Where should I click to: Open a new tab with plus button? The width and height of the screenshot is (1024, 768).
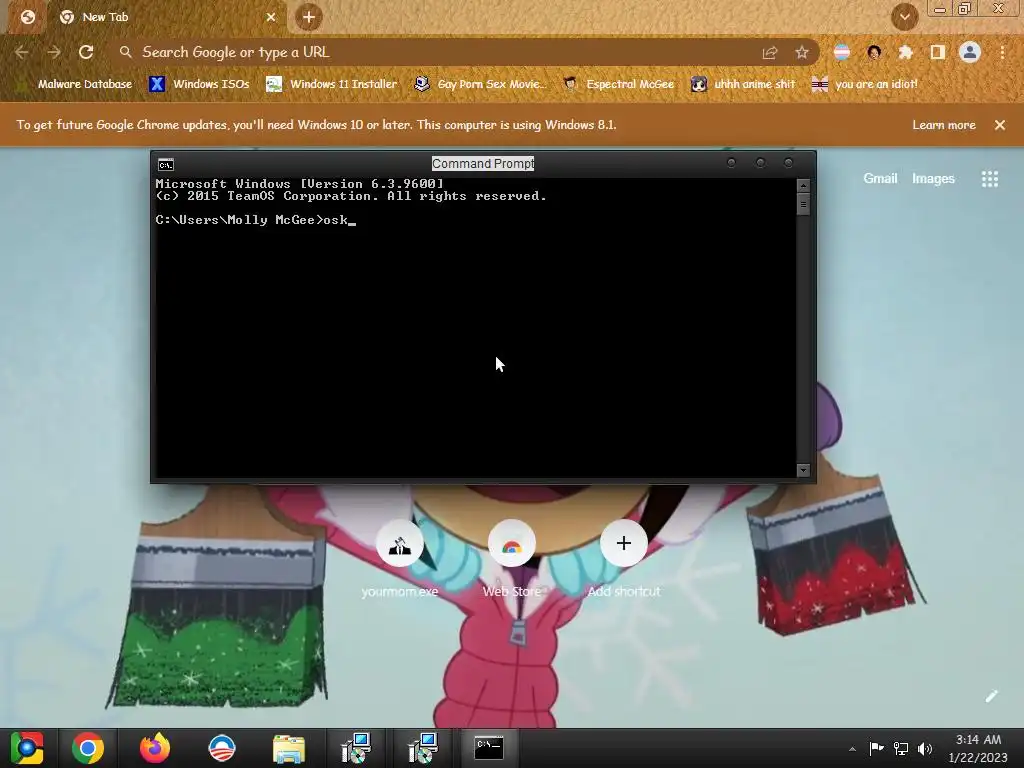coord(309,17)
